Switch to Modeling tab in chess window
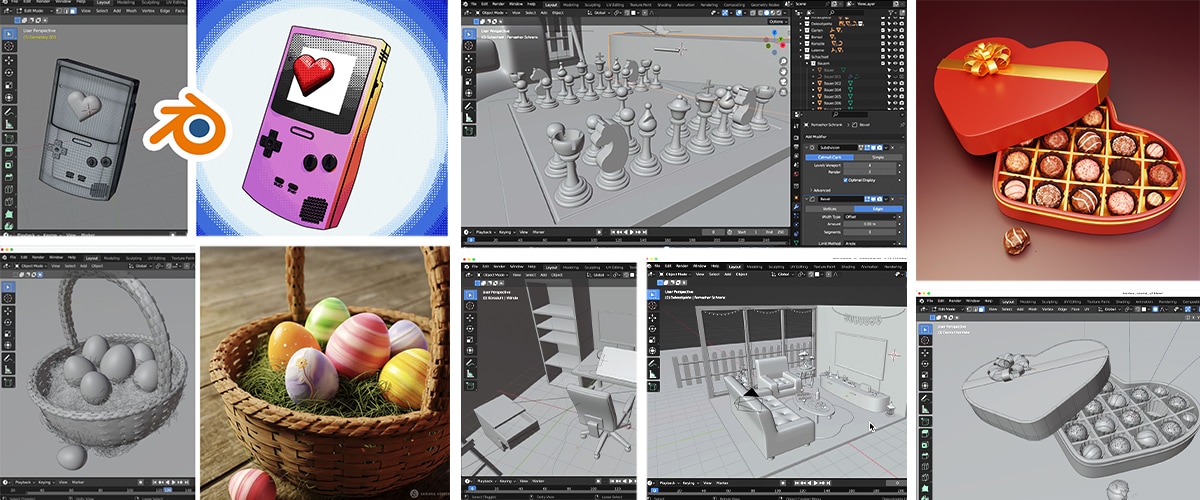Image resolution: width=1200 pixels, height=500 pixels. click(x=571, y=4)
